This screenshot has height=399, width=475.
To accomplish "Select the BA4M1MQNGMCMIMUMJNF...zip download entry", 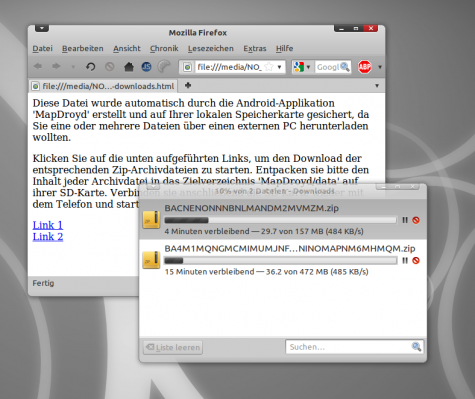I will coord(283,260).
